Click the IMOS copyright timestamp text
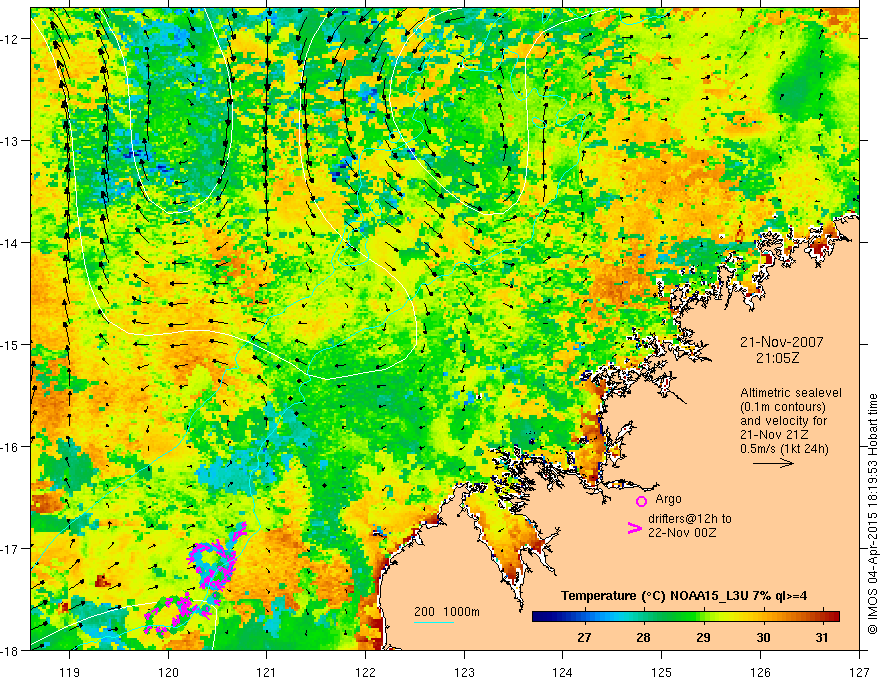Viewport: 880px width, 680px height. click(872, 513)
